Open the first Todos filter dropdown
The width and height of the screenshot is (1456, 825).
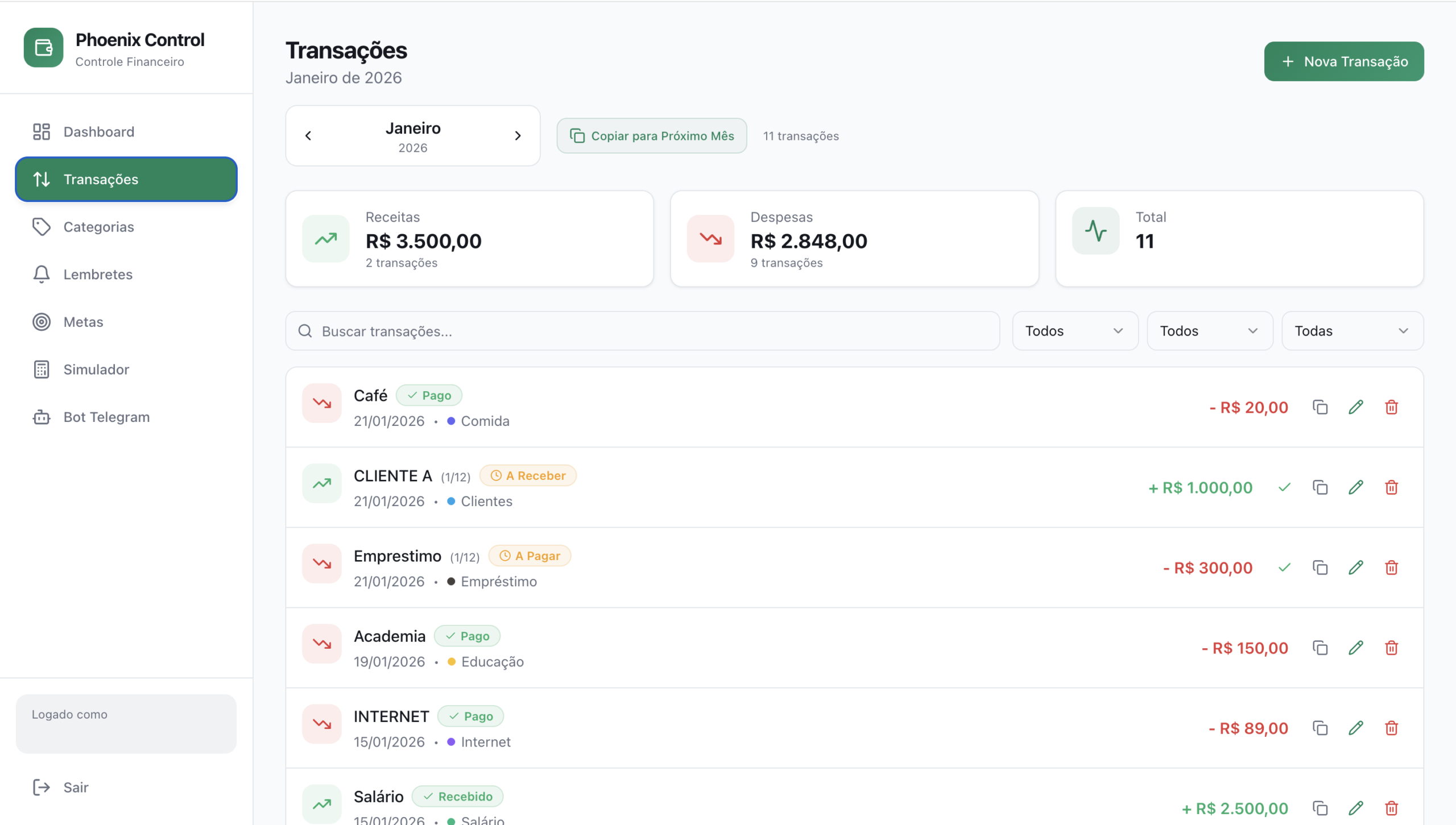point(1075,331)
